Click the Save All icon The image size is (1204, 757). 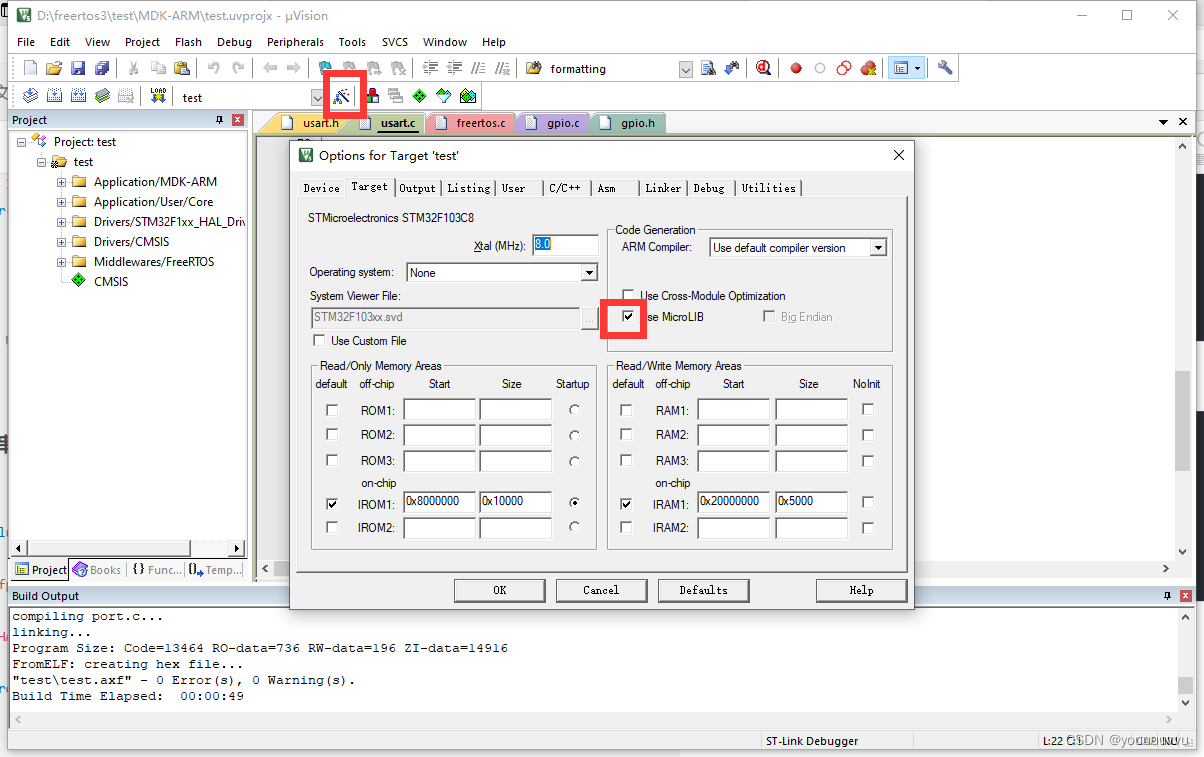point(102,69)
